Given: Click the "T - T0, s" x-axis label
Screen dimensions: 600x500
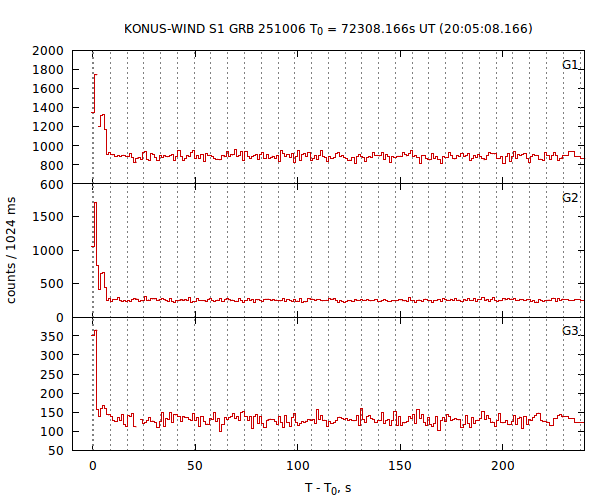Looking at the screenshot, I should [x=328, y=487].
